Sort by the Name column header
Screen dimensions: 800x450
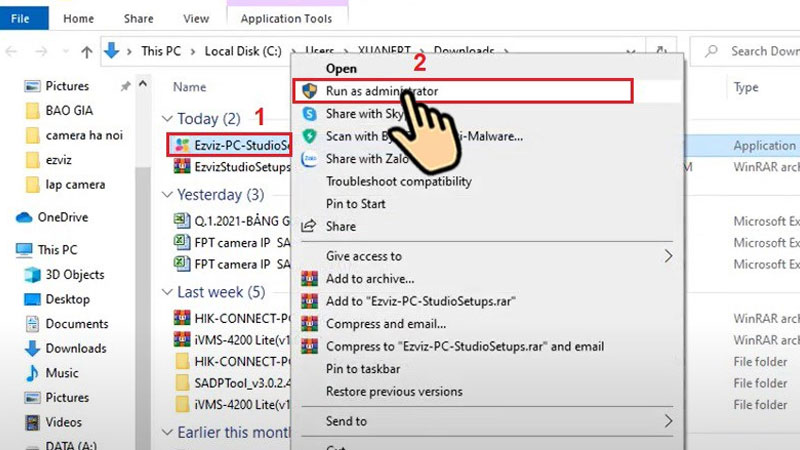tap(189, 87)
